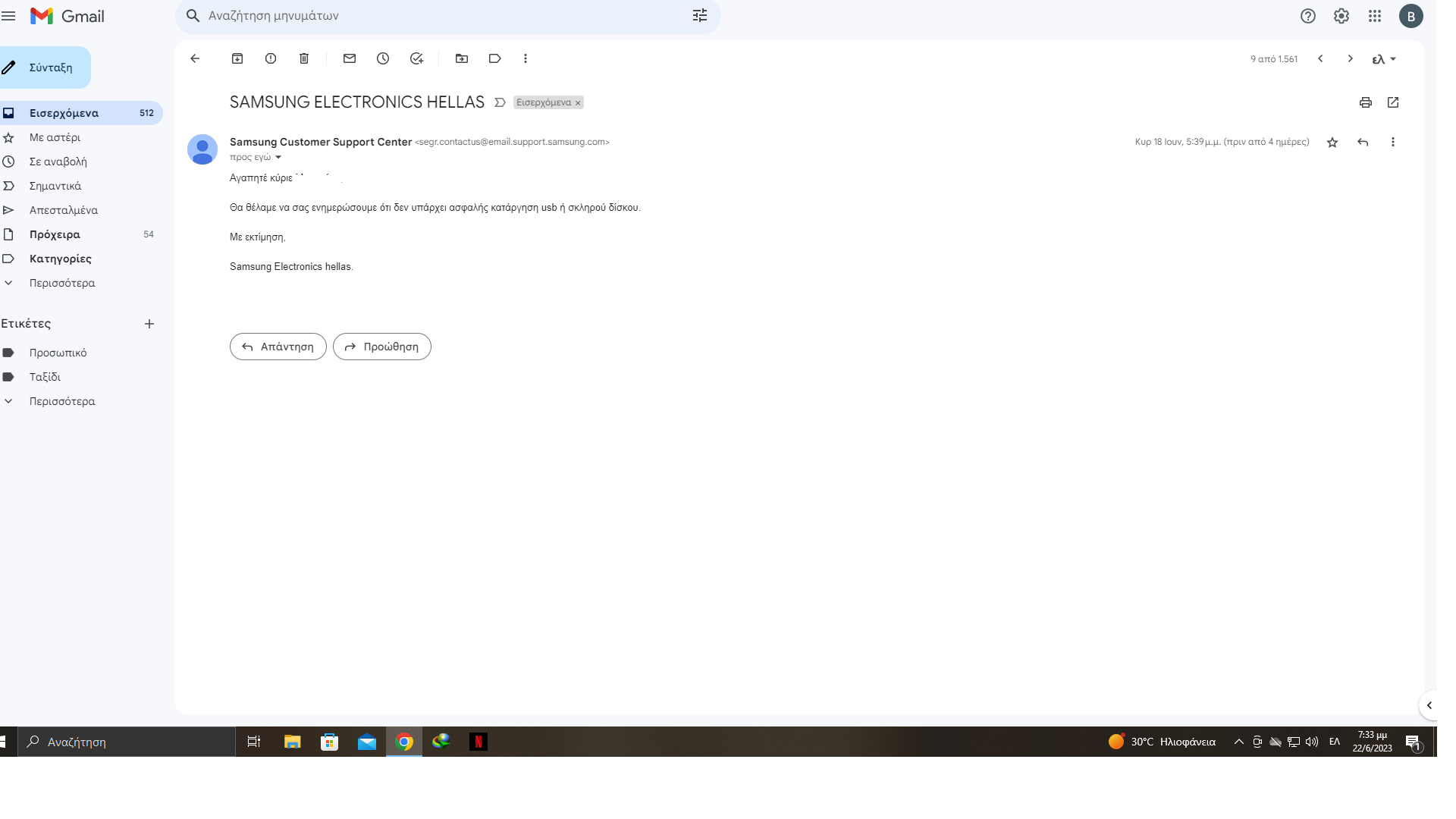
Task: Move email using the folder arrow icon
Action: point(462,58)
